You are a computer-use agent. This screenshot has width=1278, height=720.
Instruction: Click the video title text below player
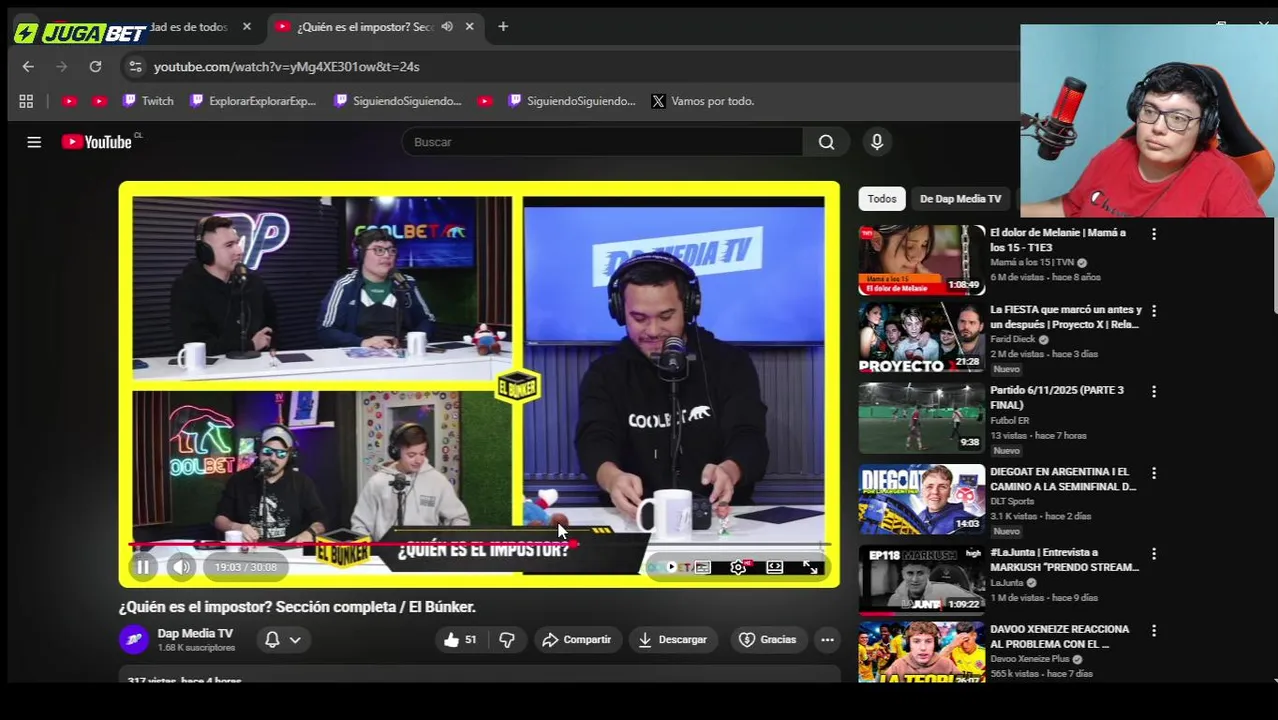tap(297, 607)
